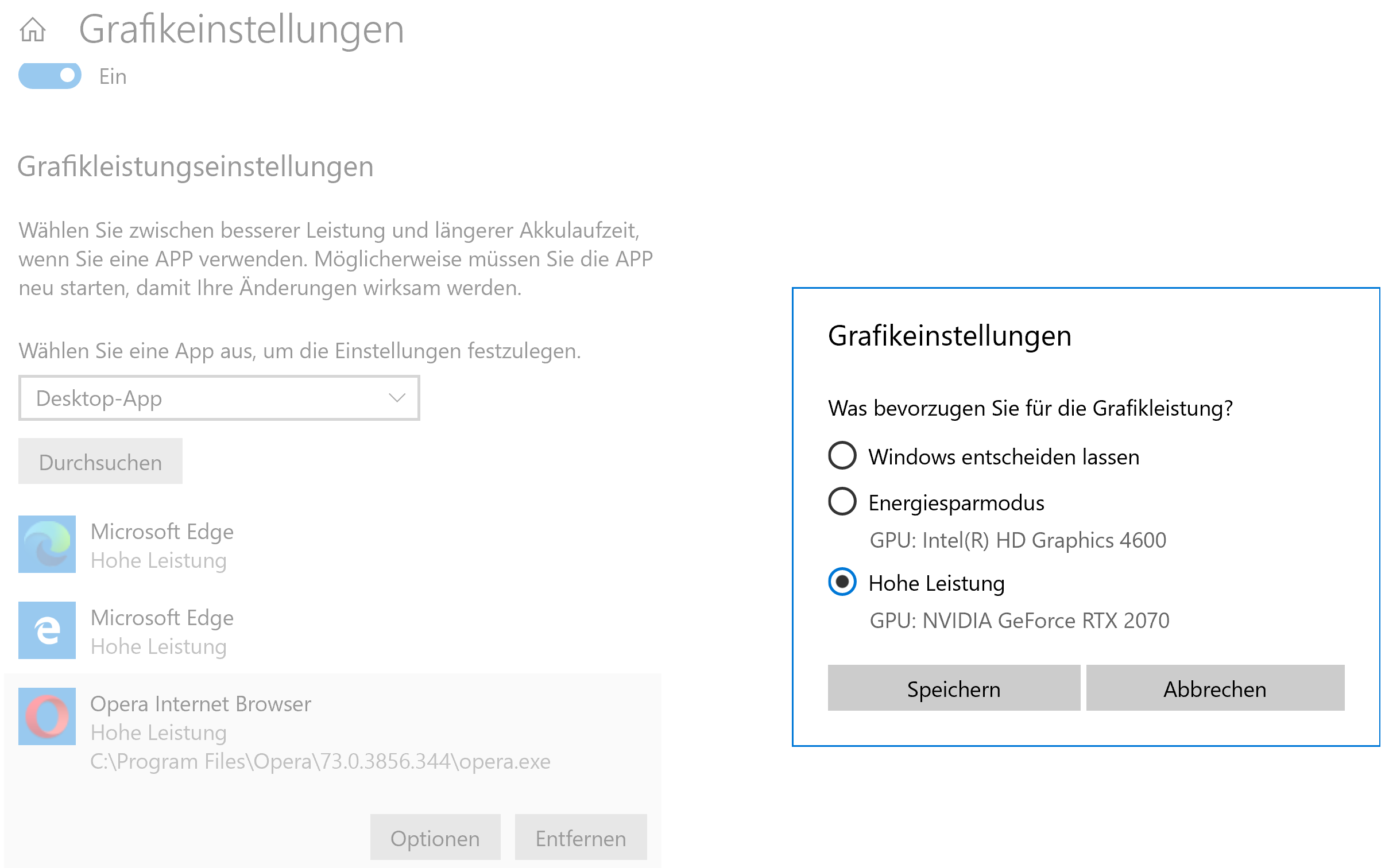Click the new Microsoft Edge icon

point(47,544)
